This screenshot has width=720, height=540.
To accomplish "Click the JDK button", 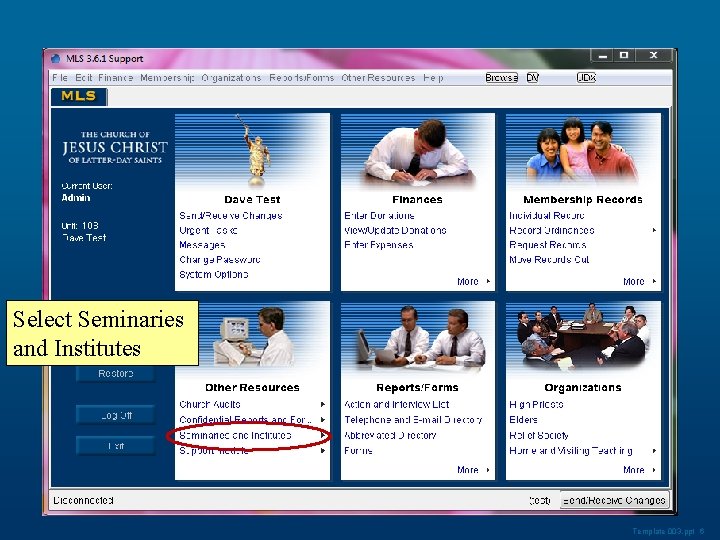I will (x=586, y=78).
